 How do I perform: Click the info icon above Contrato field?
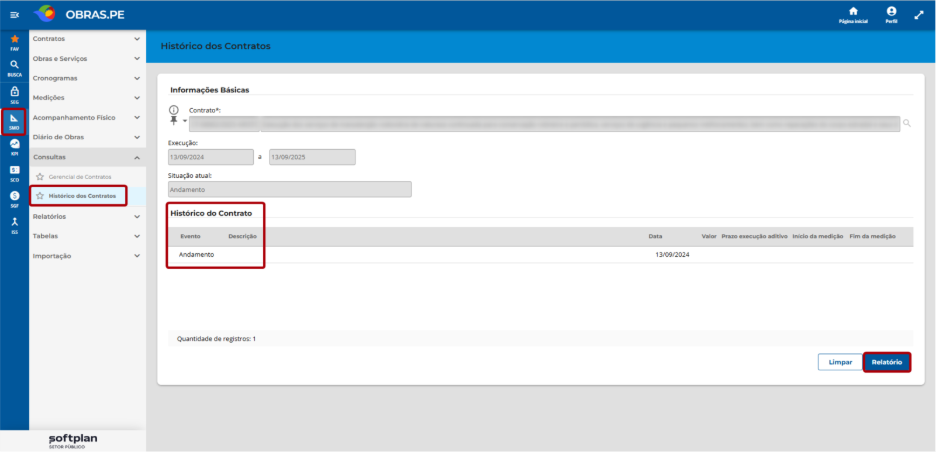tap(174, 110)
